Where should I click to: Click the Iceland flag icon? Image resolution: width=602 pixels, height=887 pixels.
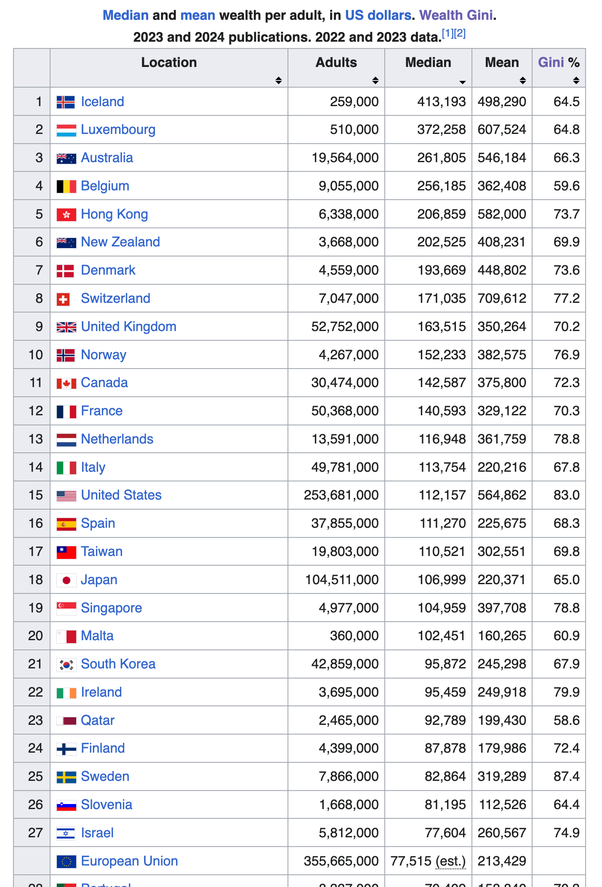66,102
